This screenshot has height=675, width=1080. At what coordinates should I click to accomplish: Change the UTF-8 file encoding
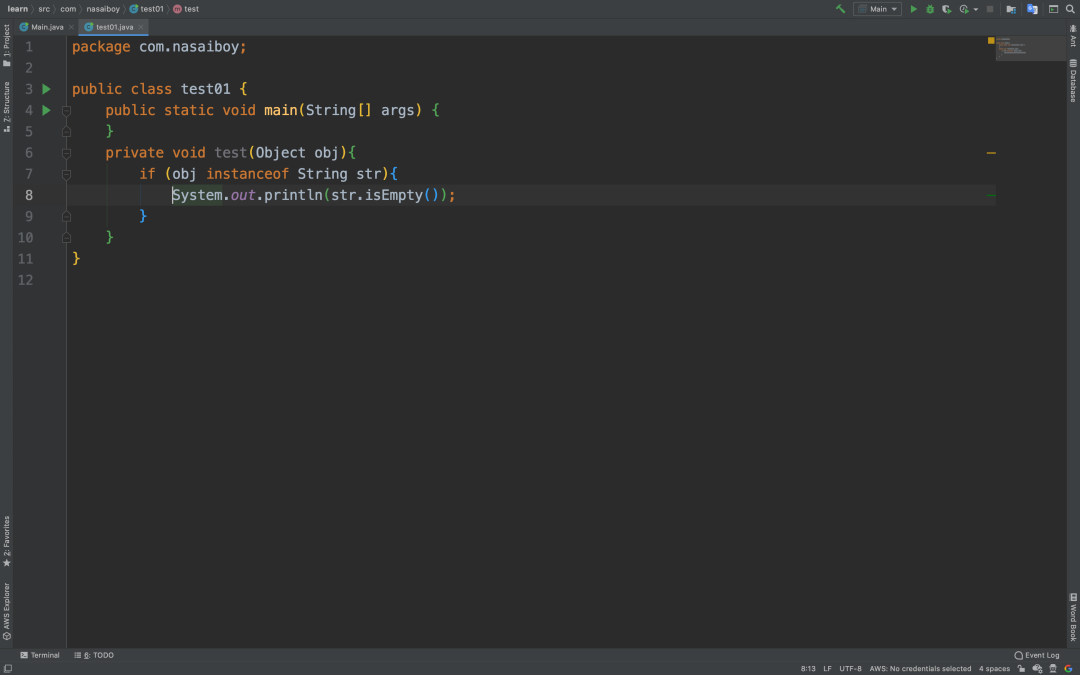(850, 668)
